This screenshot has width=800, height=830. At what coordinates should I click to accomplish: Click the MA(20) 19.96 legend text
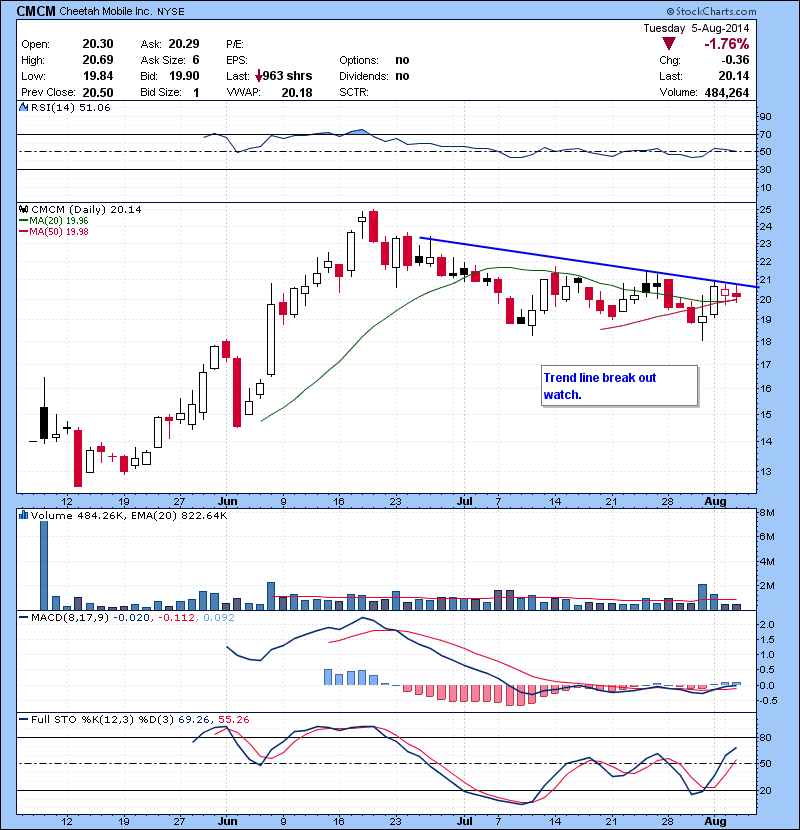pyautogui.click(x=59, y=221)
